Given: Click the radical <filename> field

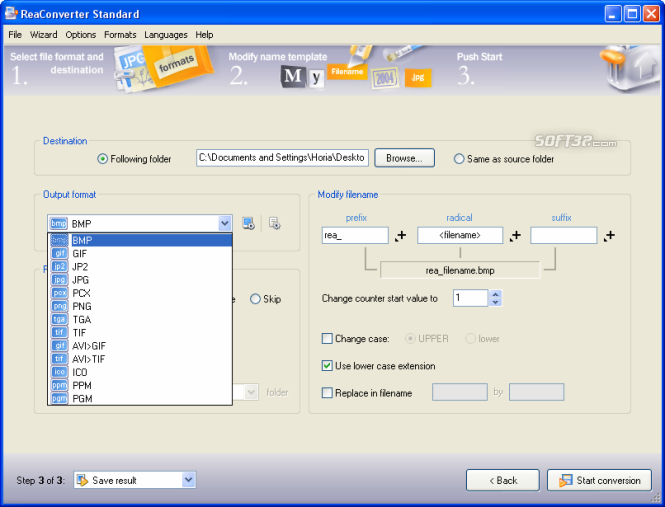Looking at the screenshot, I should pos(460,235).
